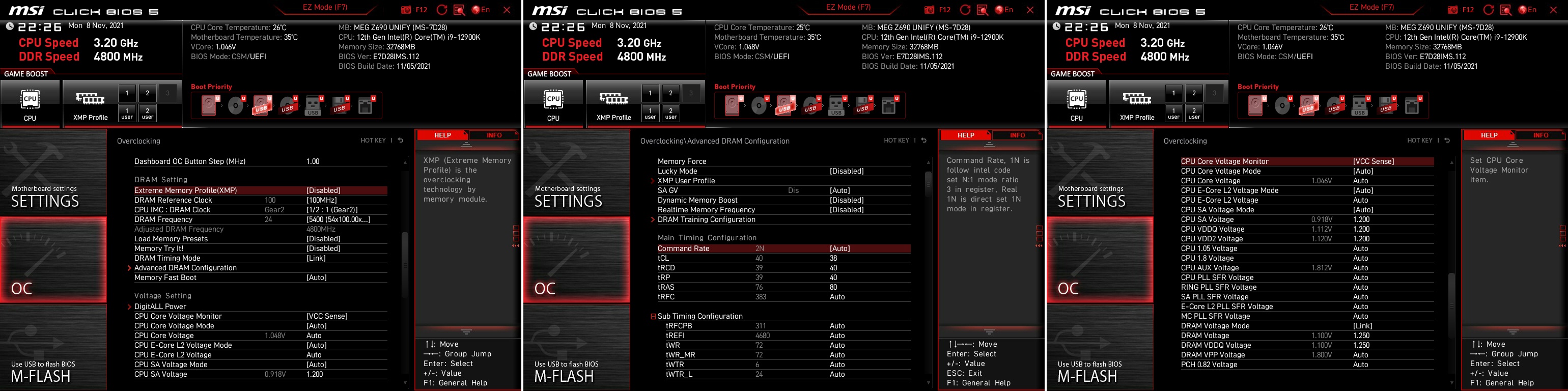This screenshot has width=1568, height=391.
Task: Open SETTINGS section in right panel
Action: pyautogui.click(x=1101, y=173)
